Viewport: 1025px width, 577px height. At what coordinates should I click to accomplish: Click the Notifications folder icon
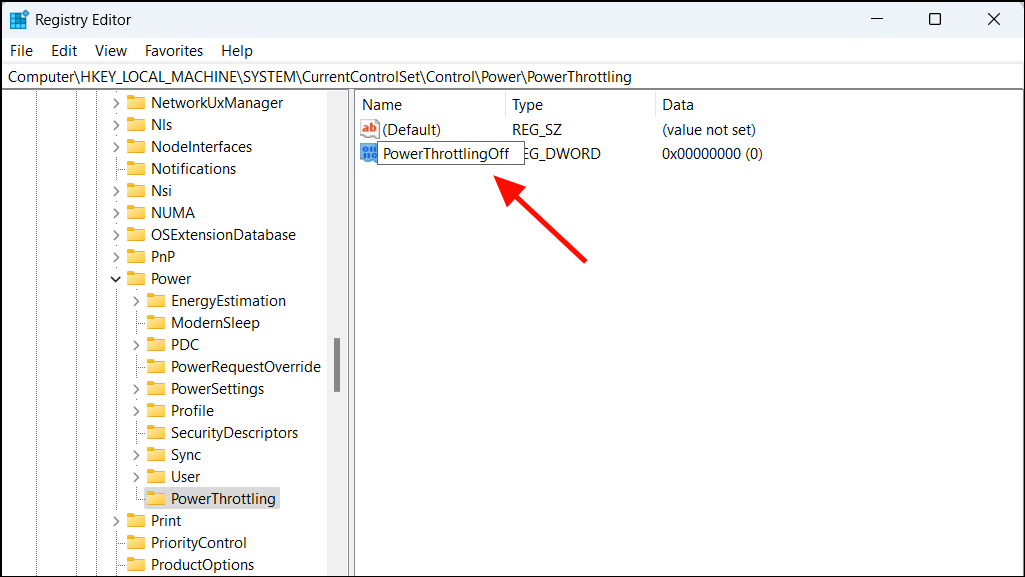pos(138,168)
